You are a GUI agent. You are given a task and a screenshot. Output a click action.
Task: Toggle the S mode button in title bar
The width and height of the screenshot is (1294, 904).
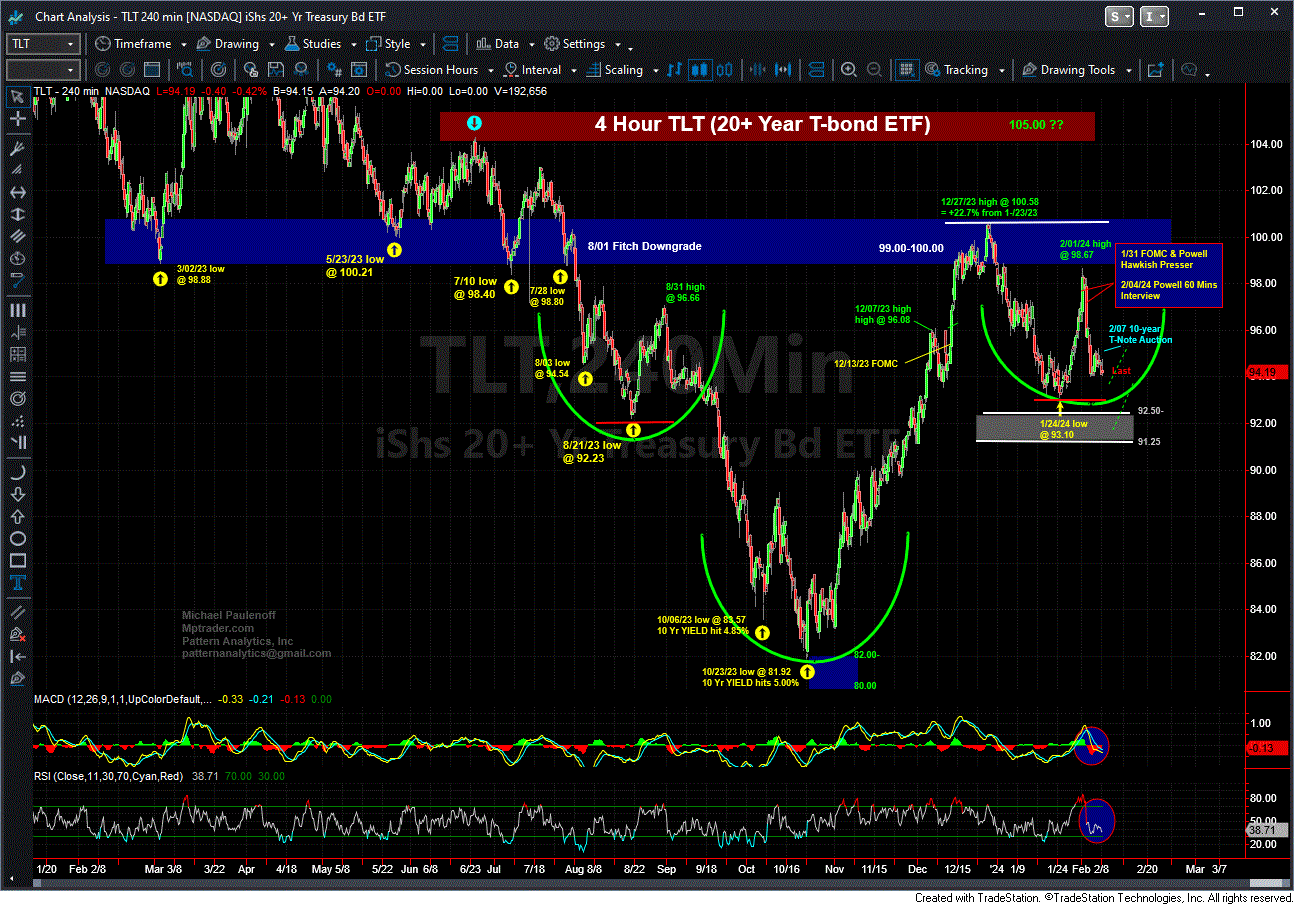(1121, 17)
